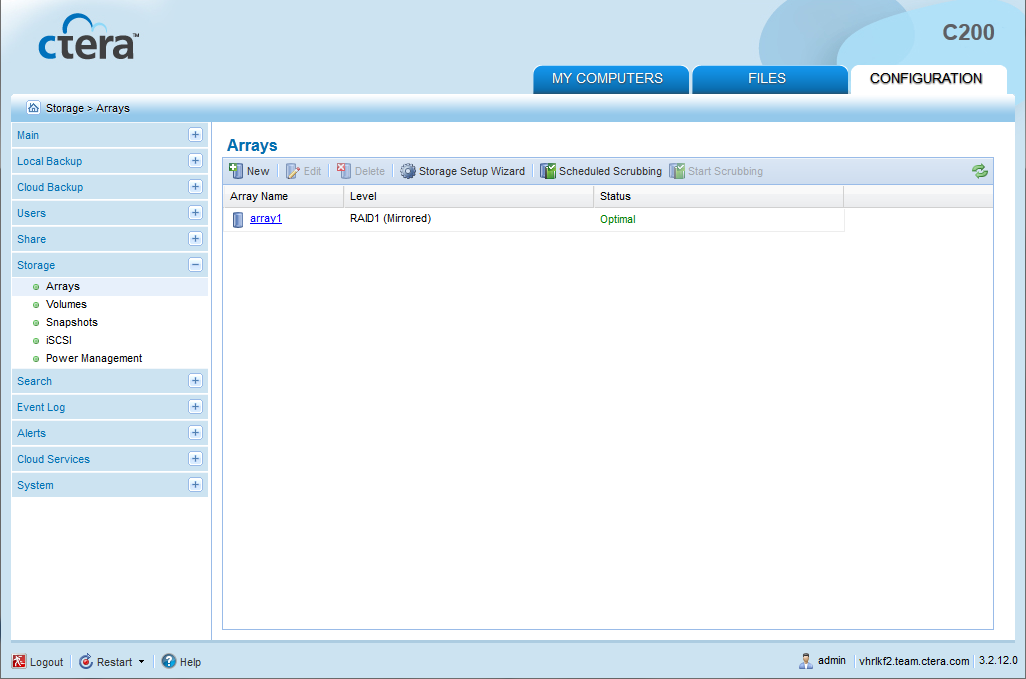Click the Scheduled Scrubbing icon
This screenshot has height=679, width=1026.
click(548, 171)
